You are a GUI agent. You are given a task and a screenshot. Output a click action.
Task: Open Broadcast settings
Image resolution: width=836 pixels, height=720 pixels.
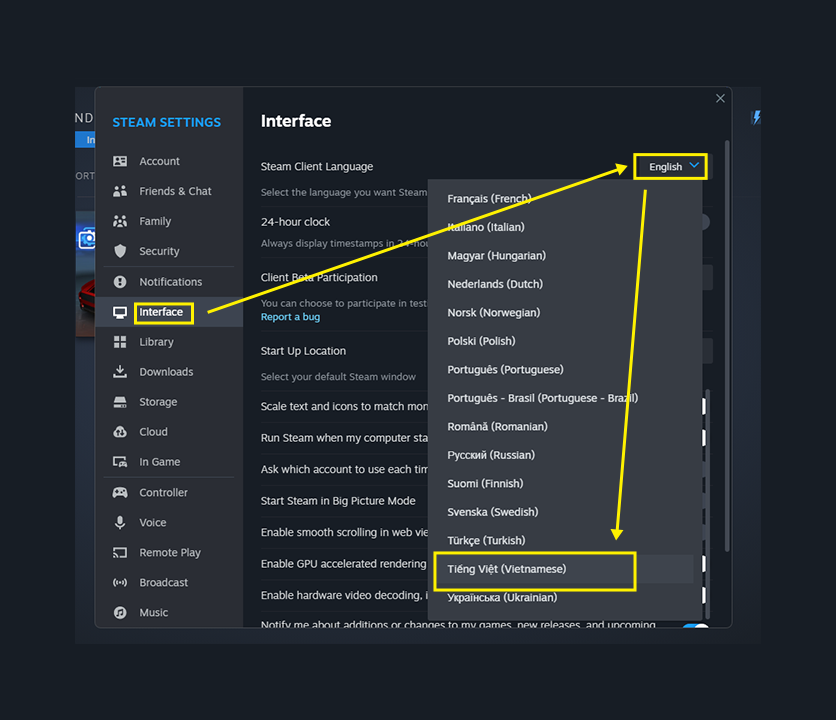(x=168, y=582)
